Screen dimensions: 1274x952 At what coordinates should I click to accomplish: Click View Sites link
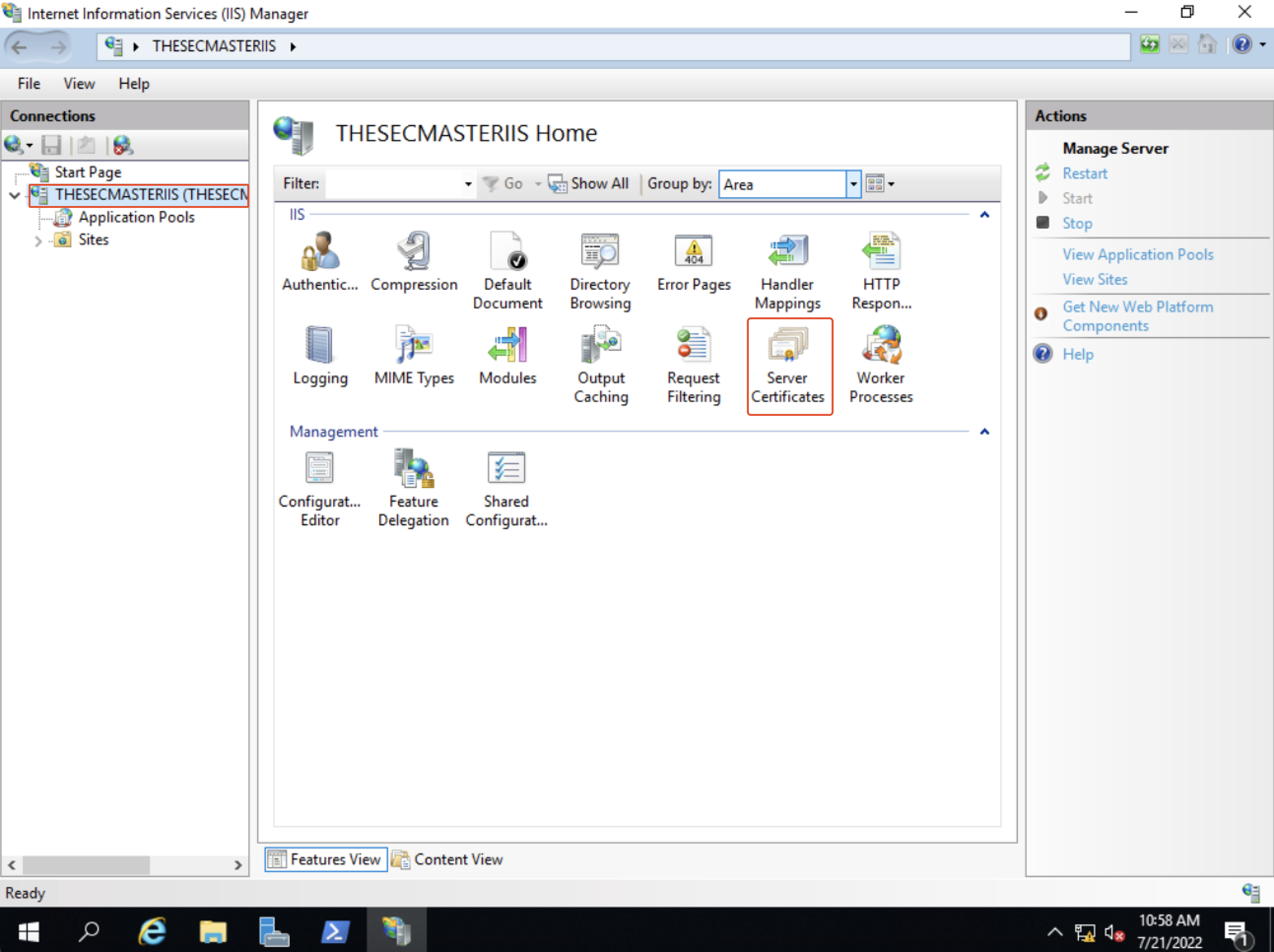click(1095, 279)
